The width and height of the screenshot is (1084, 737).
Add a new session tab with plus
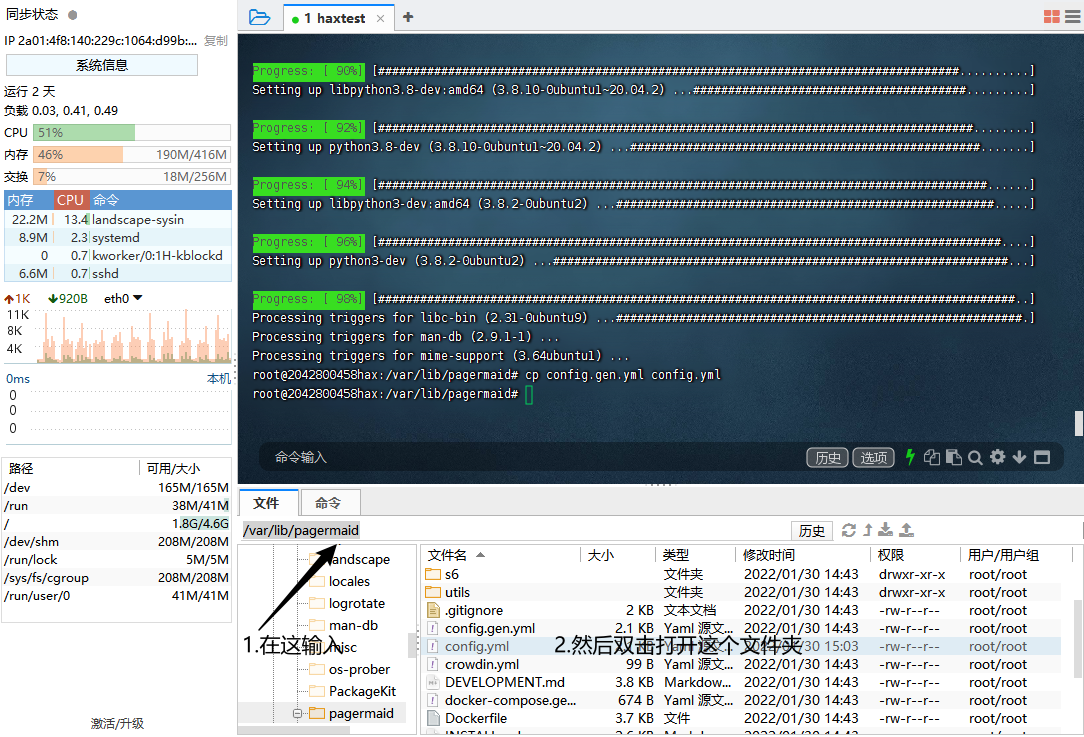click(408, 17)
